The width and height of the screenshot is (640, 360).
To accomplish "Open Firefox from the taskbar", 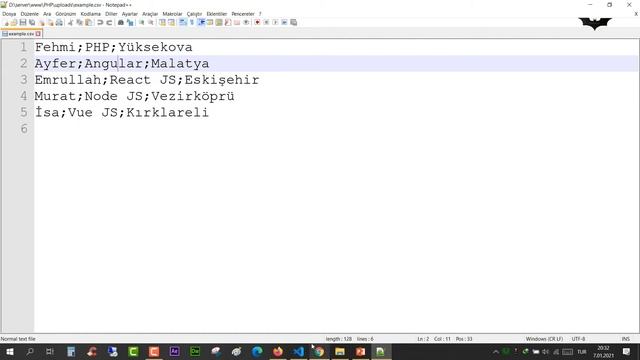I will 278,351.
